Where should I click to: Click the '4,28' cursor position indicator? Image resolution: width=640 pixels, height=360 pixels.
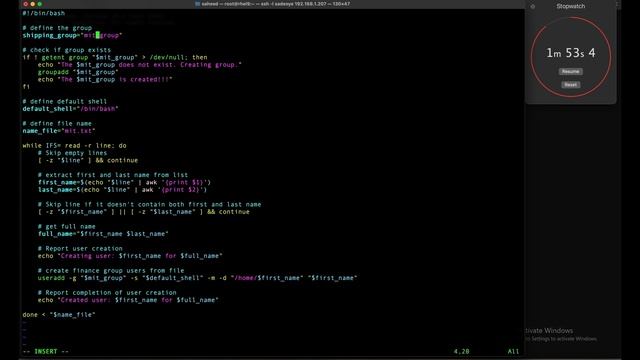(461, 351)
